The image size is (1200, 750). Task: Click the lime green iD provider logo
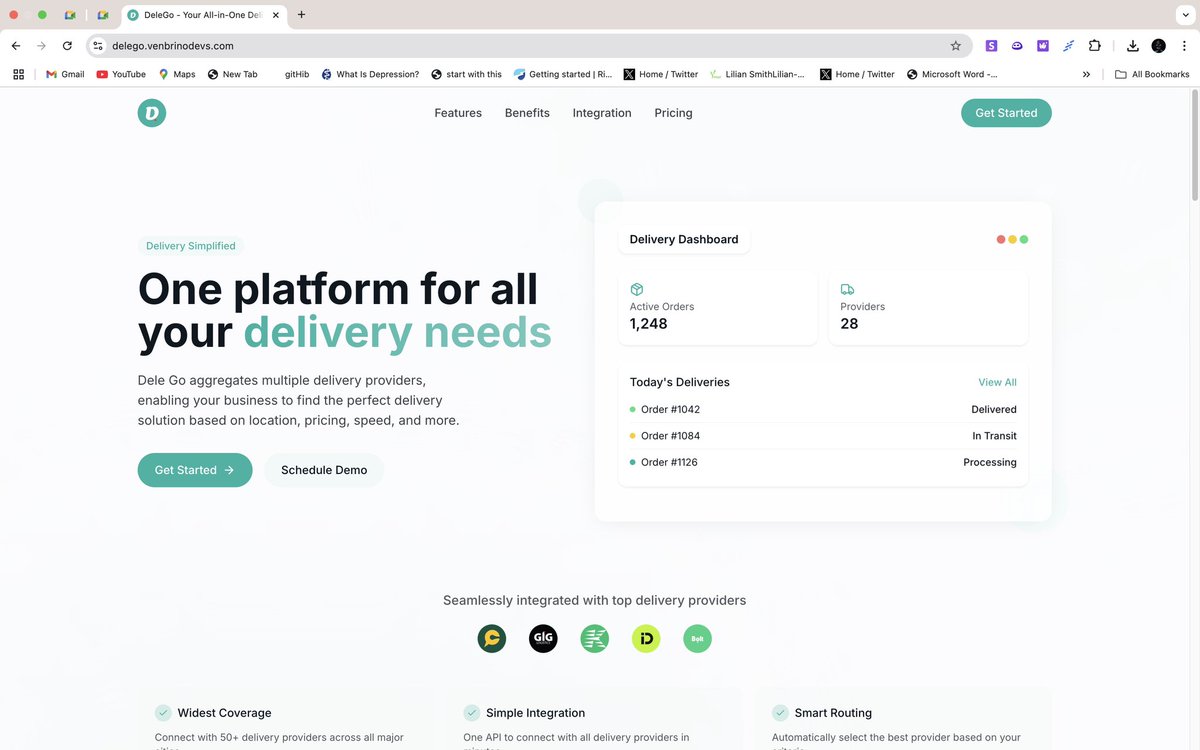click(x=646, y=638)
